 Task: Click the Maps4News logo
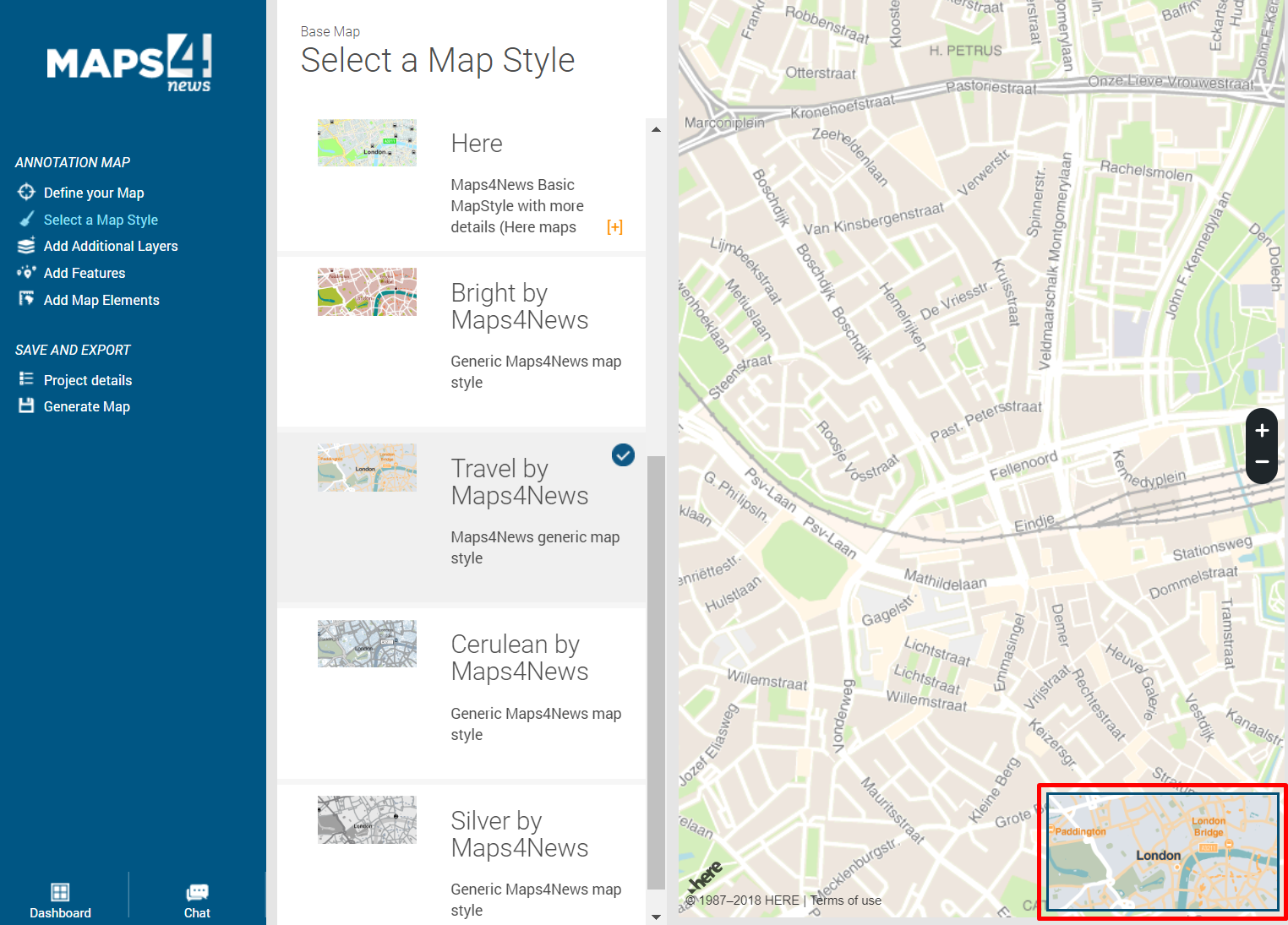point(128,63)
